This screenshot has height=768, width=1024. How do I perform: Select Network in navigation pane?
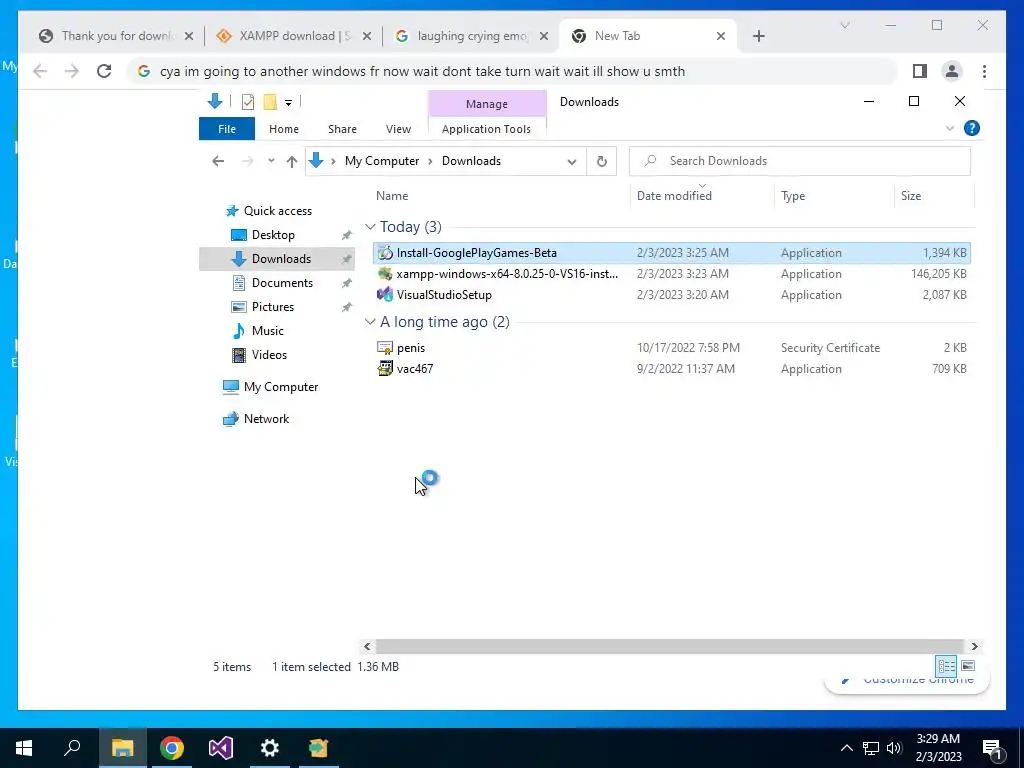[266, 419]
